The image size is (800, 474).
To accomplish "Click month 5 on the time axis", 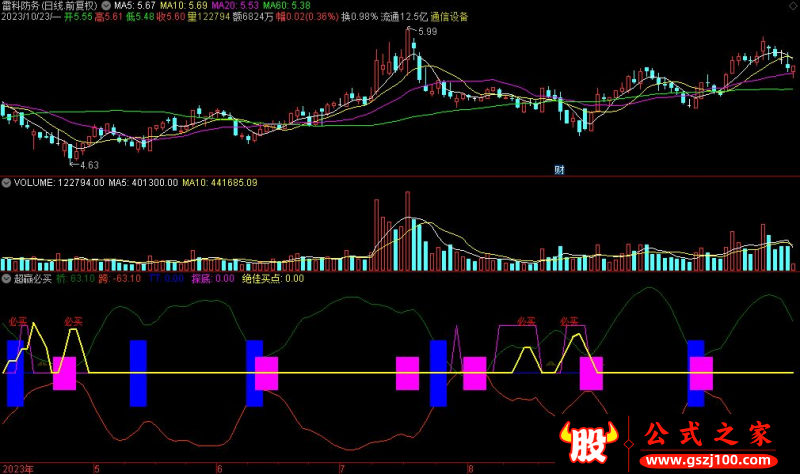I will click(x=96, y=468).
